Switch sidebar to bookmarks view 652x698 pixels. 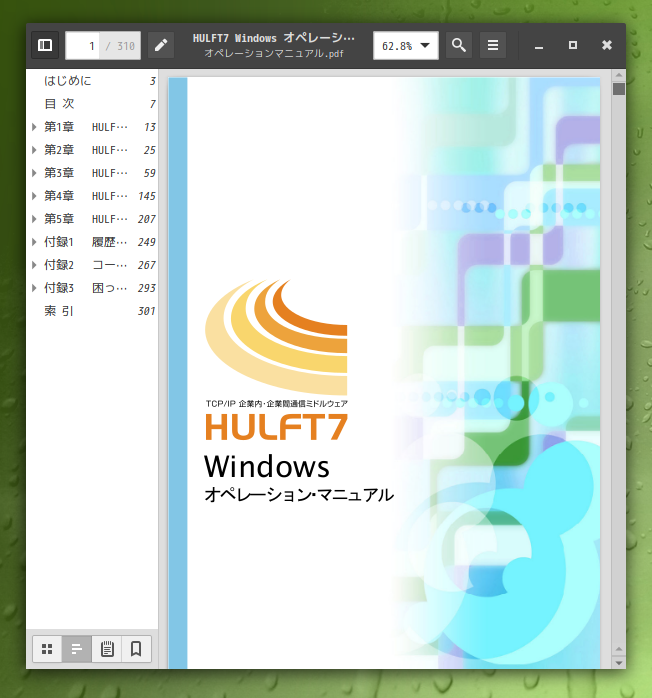pyautogui.click(x=136, y=649)
